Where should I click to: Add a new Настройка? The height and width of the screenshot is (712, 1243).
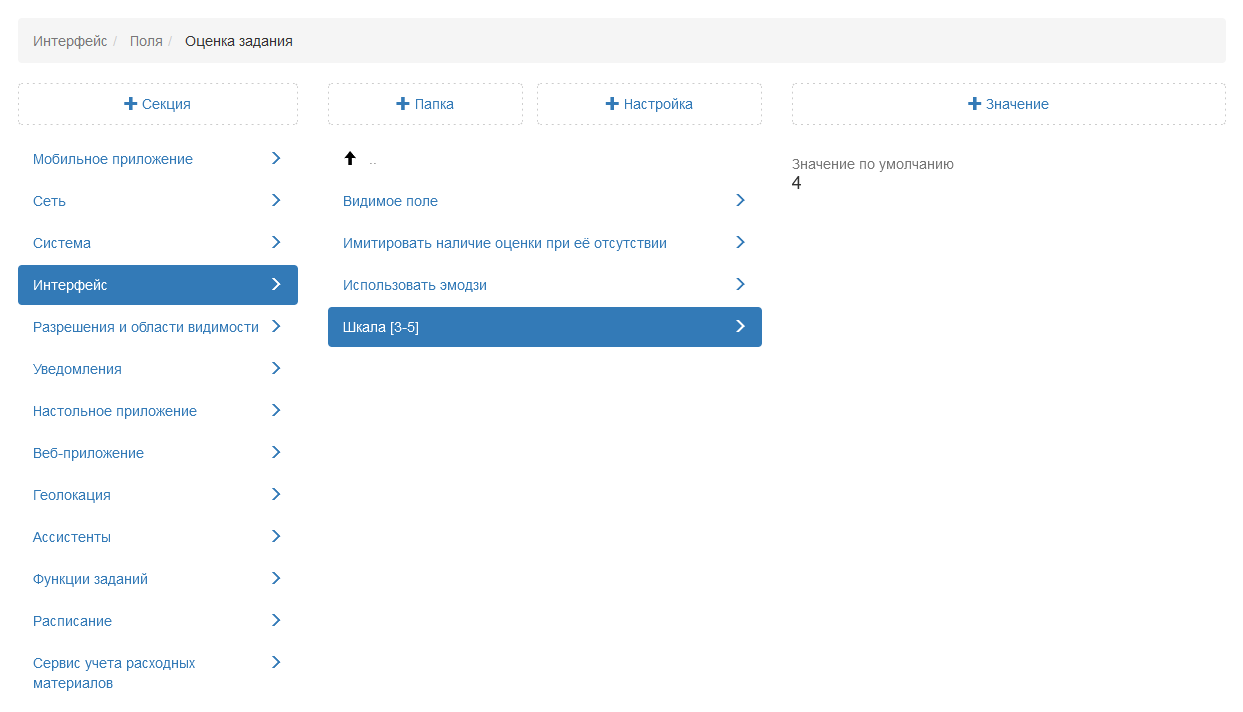point(649,104)
